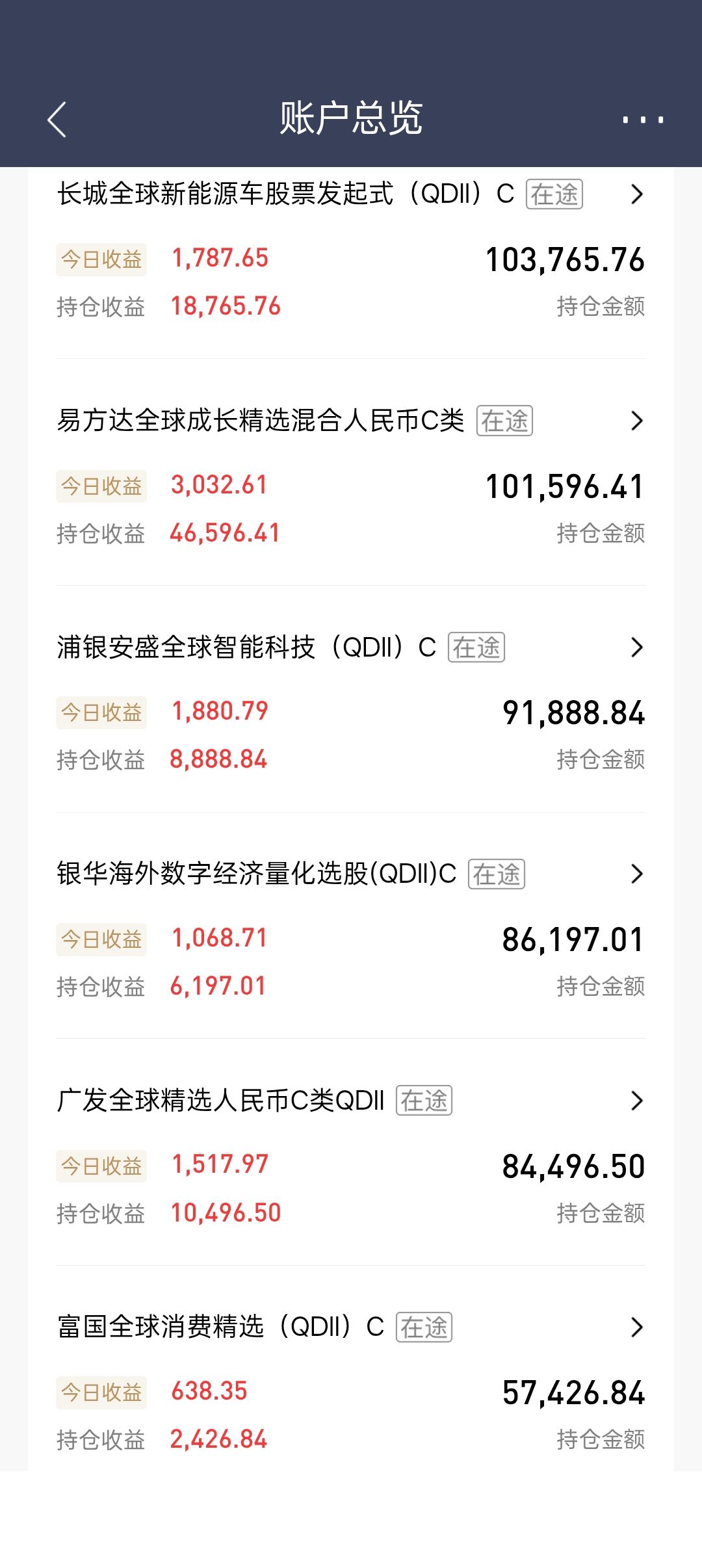Tap 在途 tag on 易方达全球成长精选
The width and height of the screenshot is (702, 1568).
tap(504, 421)
